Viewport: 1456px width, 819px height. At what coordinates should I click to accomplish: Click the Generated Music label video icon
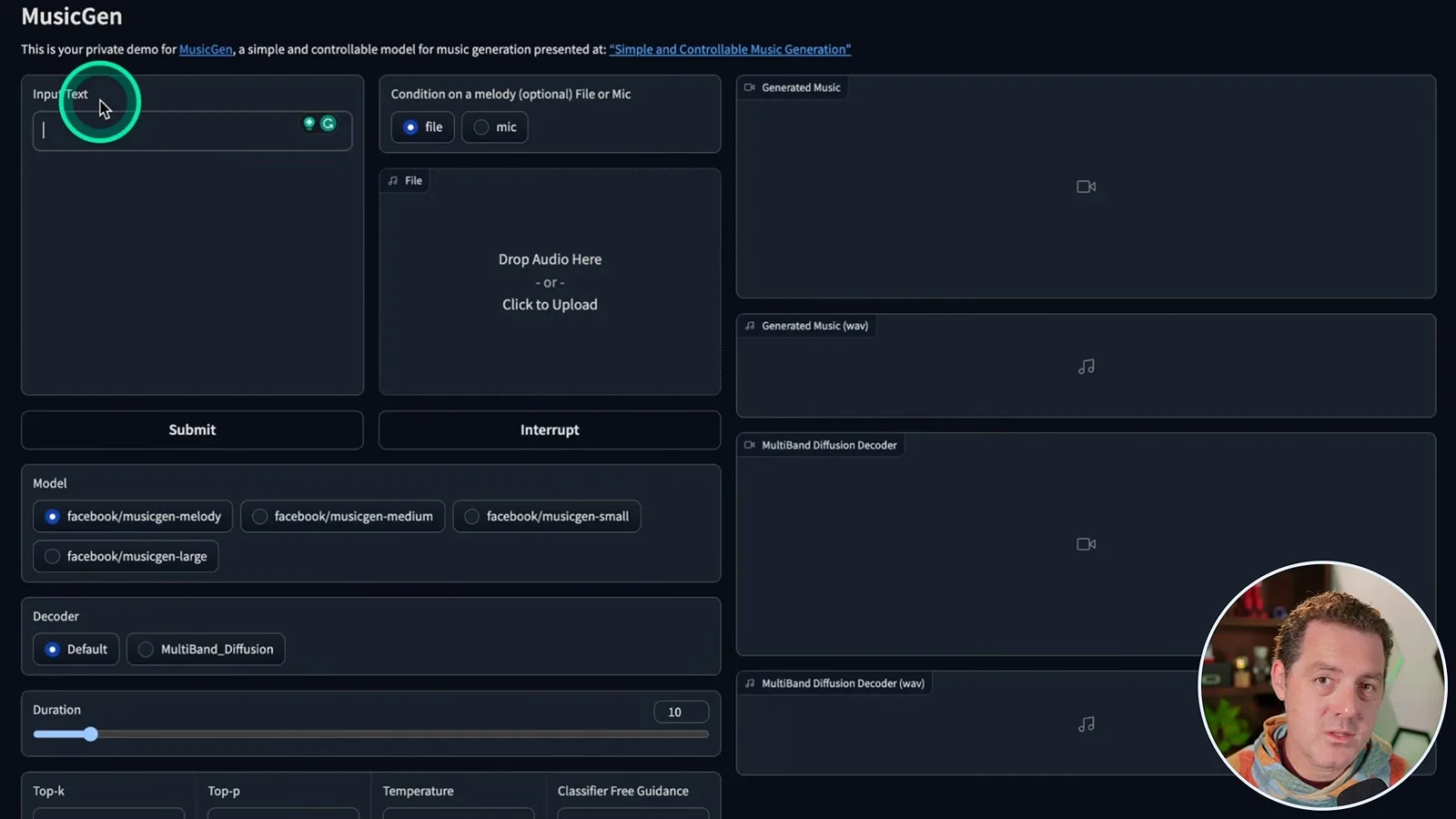[750, 87]
